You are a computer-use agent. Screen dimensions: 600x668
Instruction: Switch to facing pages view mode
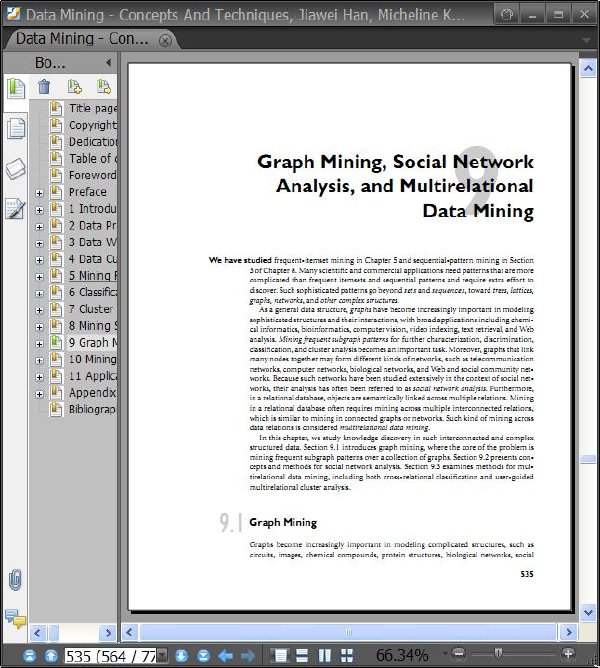(x=324, y=655)
